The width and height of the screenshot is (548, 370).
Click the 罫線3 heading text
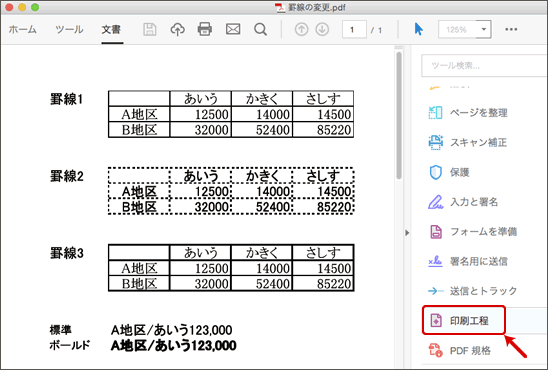tap(67, 253)
